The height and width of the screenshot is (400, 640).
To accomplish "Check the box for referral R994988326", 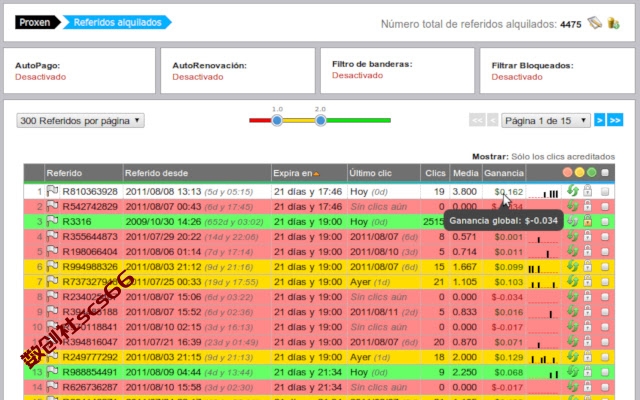I will coord(605,267).
